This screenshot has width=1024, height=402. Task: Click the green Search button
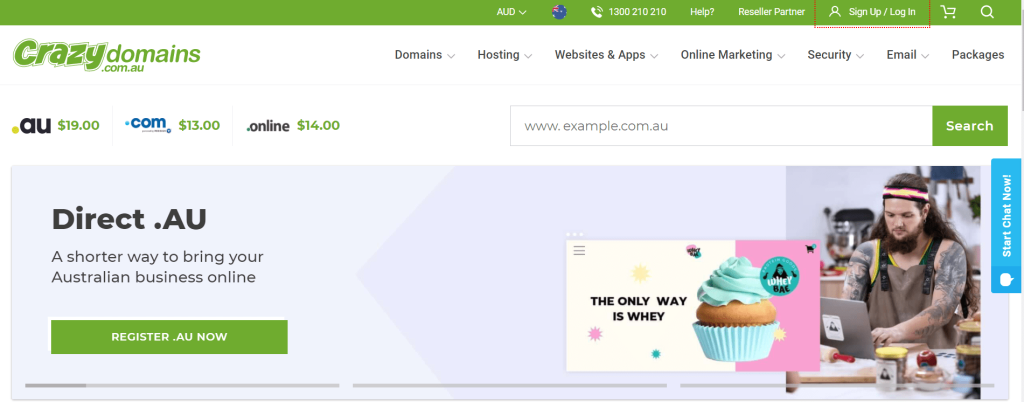click(969, 125)
